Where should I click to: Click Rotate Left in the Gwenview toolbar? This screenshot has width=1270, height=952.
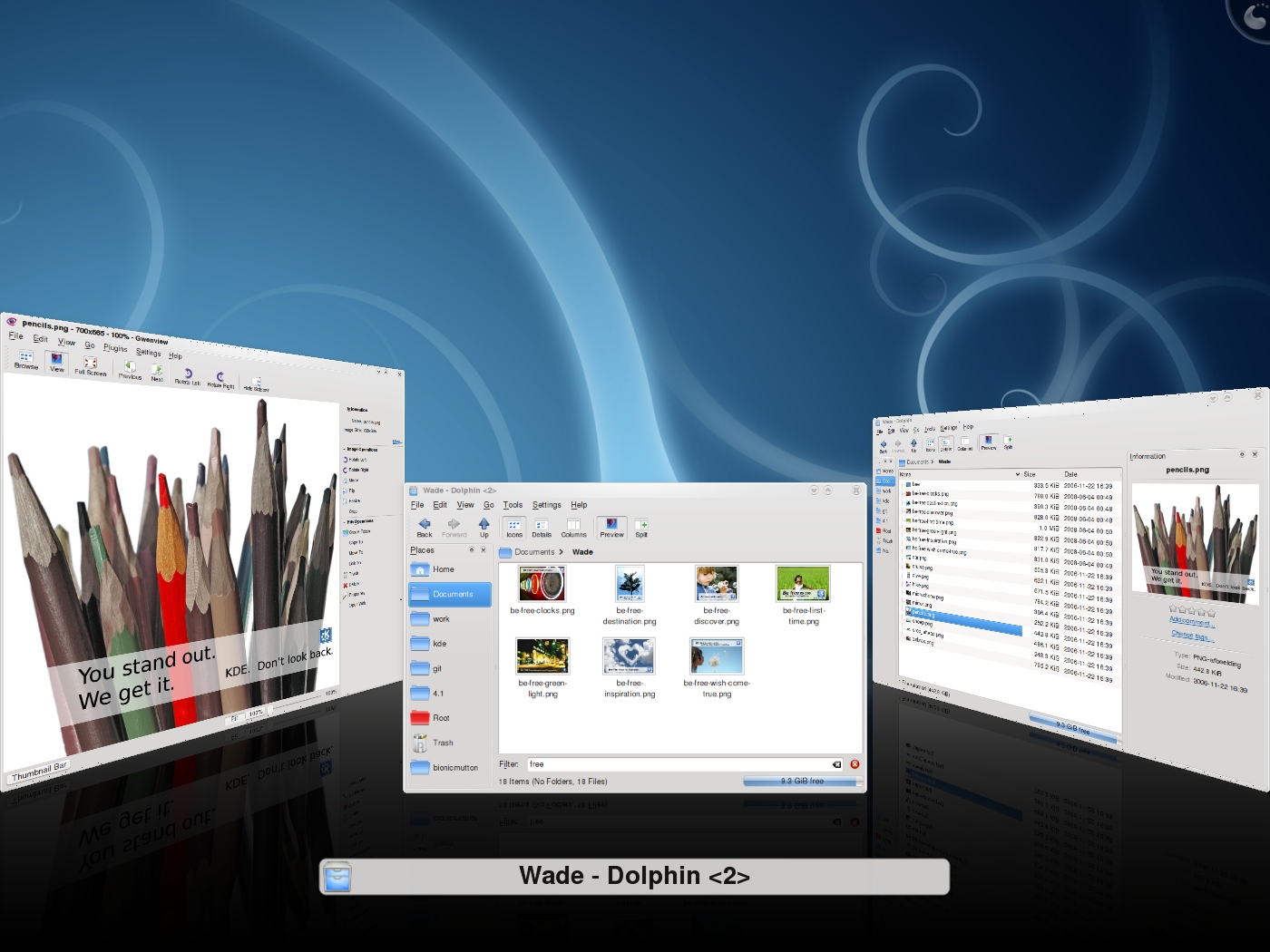[188, 375]
